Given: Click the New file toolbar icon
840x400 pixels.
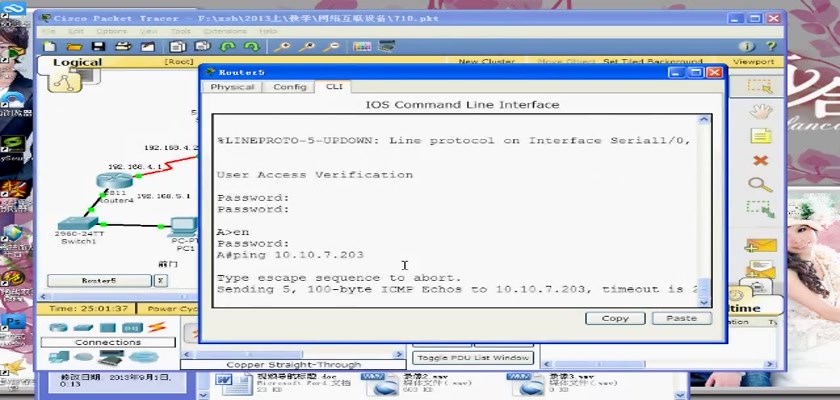Looking at the screenshot, I should coord(49,47).
